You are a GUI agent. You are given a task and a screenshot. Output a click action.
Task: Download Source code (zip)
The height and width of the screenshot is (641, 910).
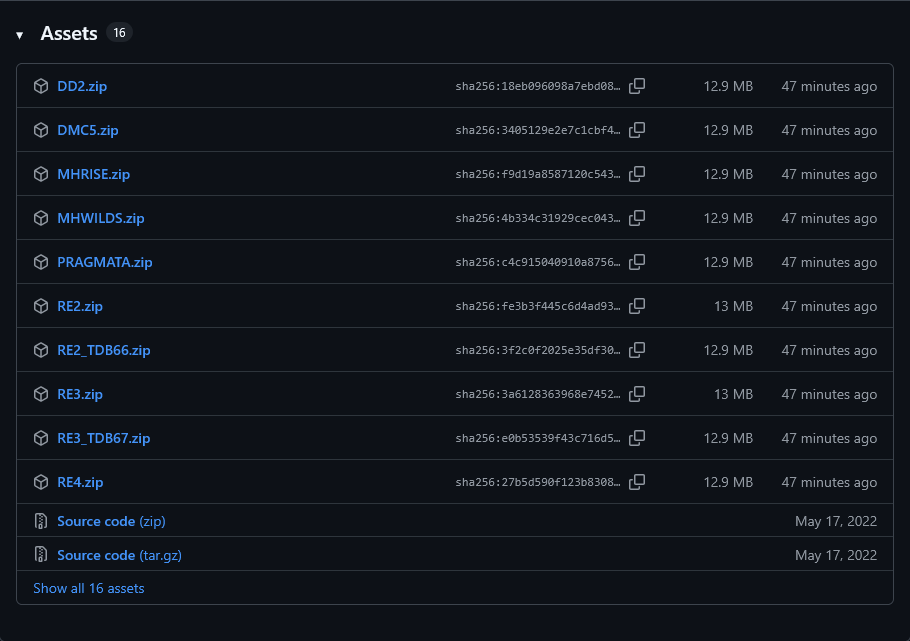click(x=111, y=521)
